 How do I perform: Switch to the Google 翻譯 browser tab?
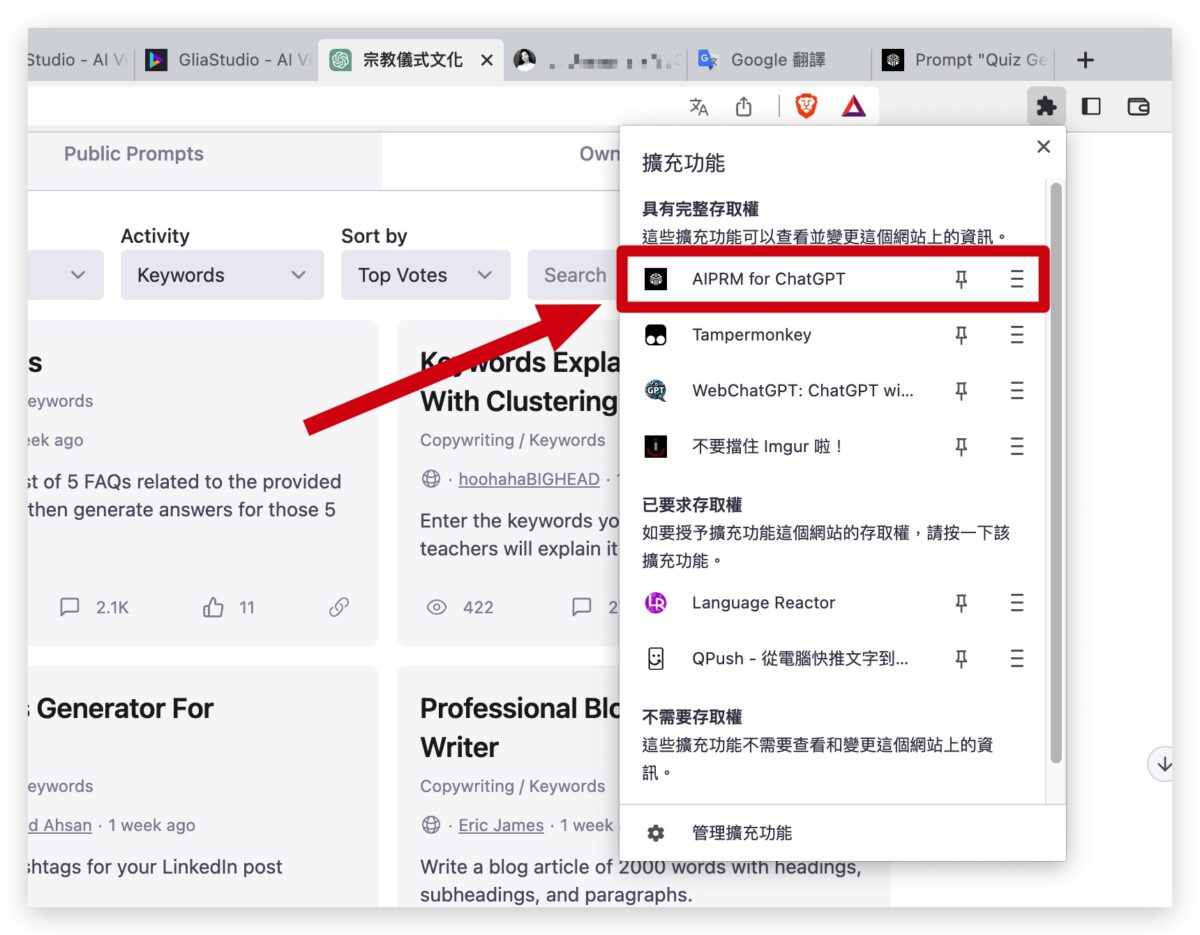pyautogui.click(x=778, y=60)
